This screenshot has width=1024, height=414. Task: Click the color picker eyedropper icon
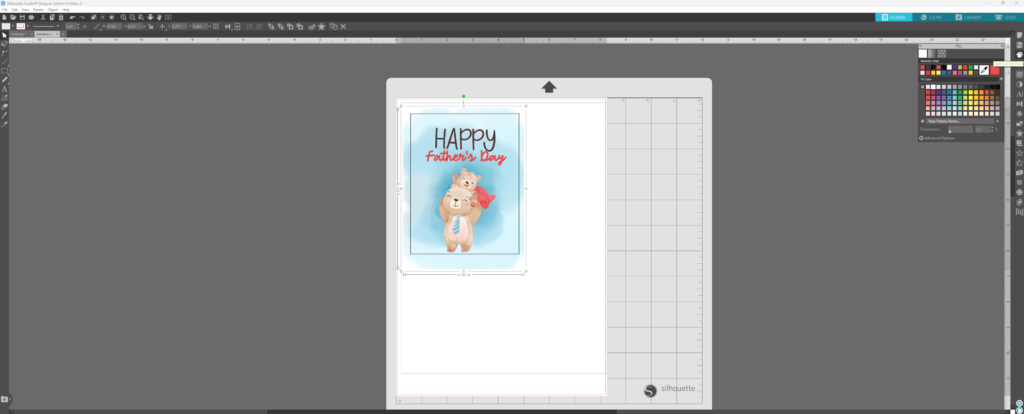tap(984, 70)
